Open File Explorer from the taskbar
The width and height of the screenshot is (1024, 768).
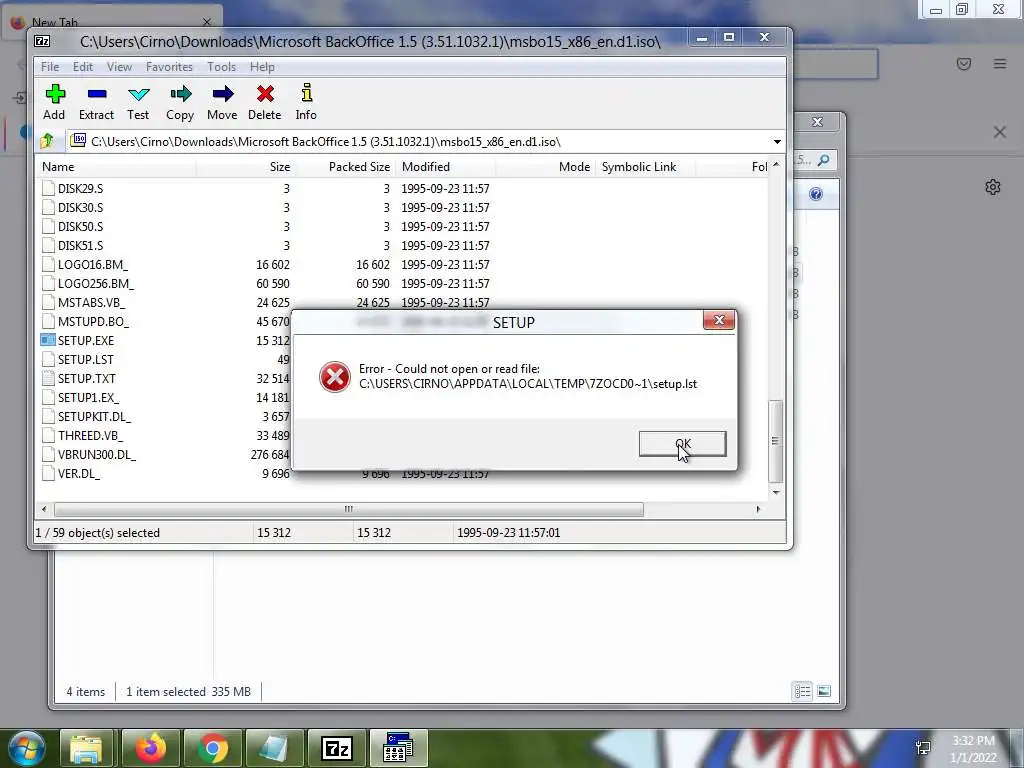coord(86,748)
